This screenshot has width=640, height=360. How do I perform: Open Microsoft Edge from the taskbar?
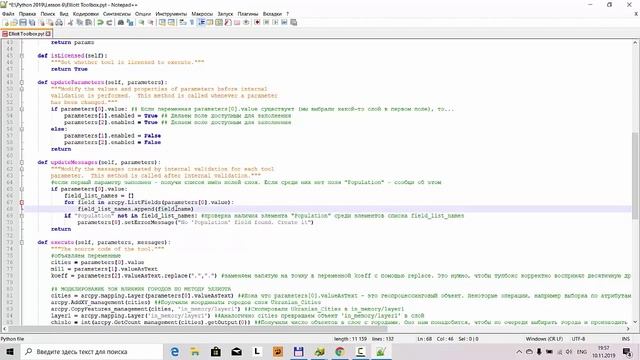[x=175, y=351]
